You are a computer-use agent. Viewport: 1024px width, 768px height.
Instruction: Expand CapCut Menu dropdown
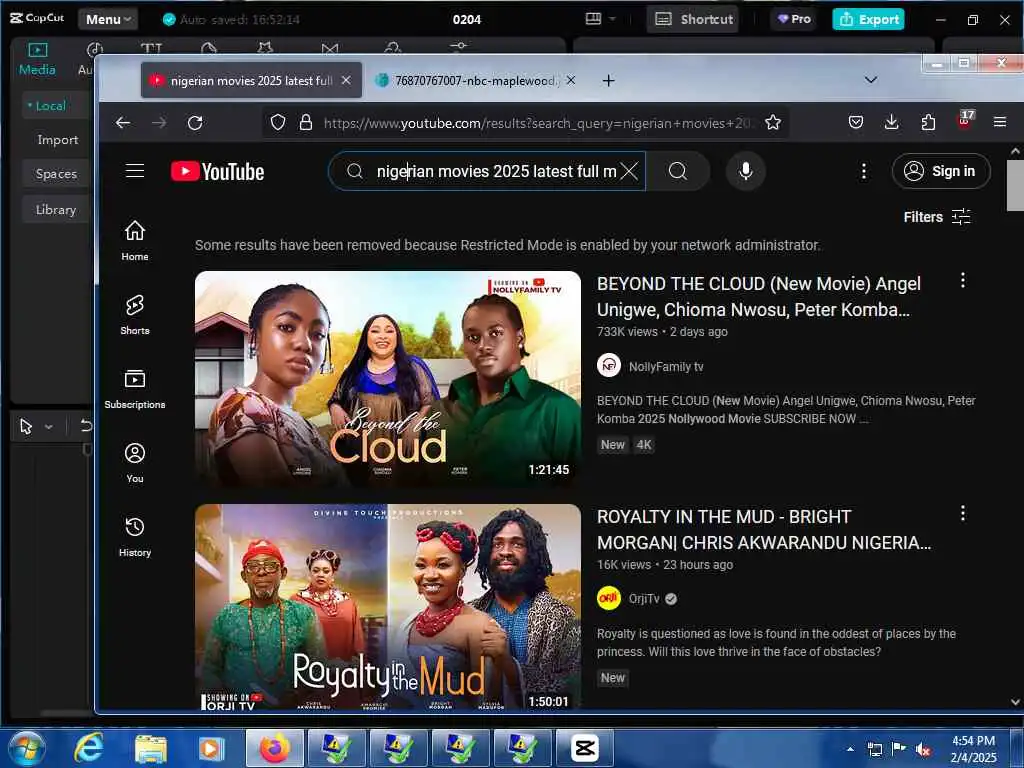click(x=108, y=20)
